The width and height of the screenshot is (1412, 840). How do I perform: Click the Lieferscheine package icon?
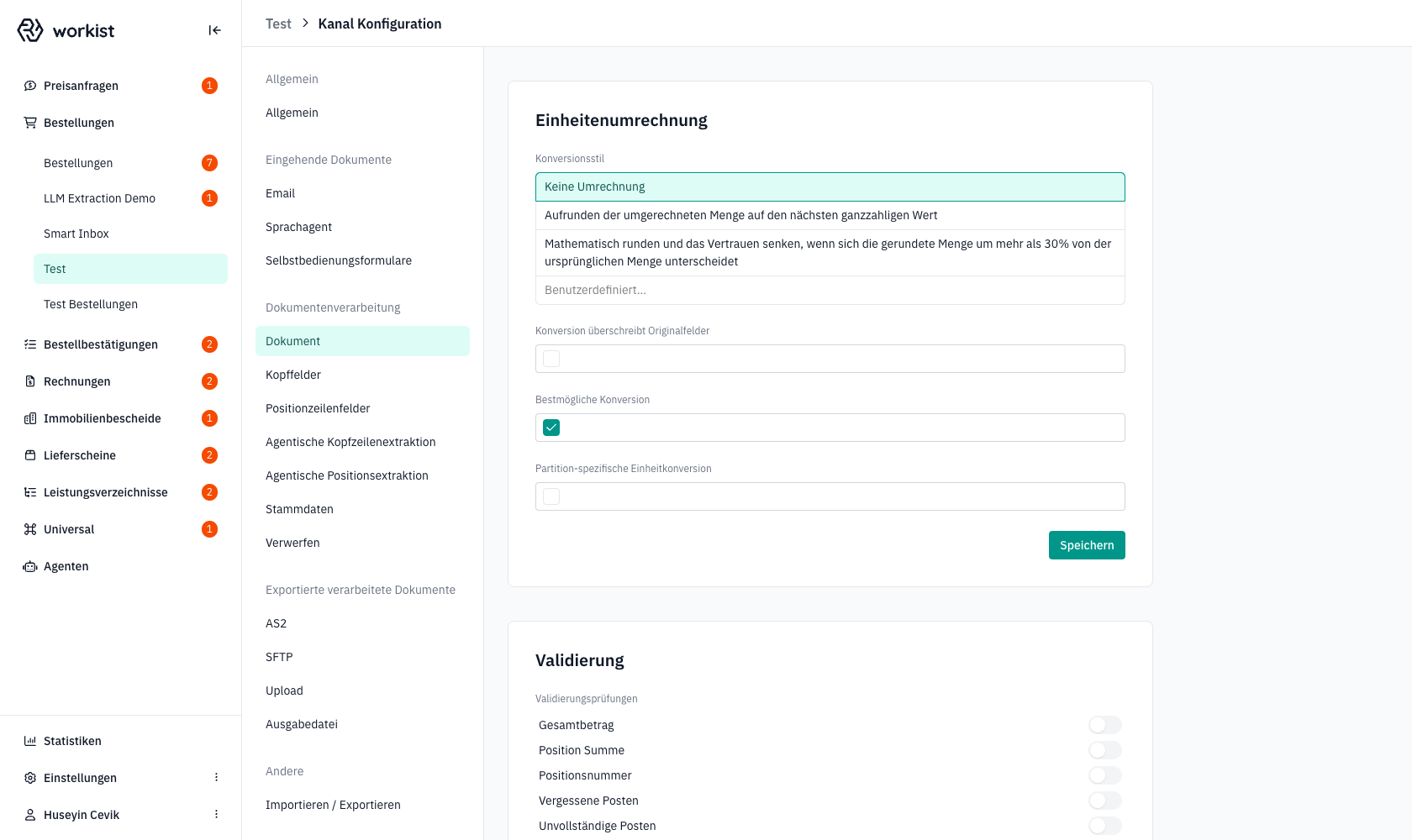pyautogui.click(x=30, y=455)
